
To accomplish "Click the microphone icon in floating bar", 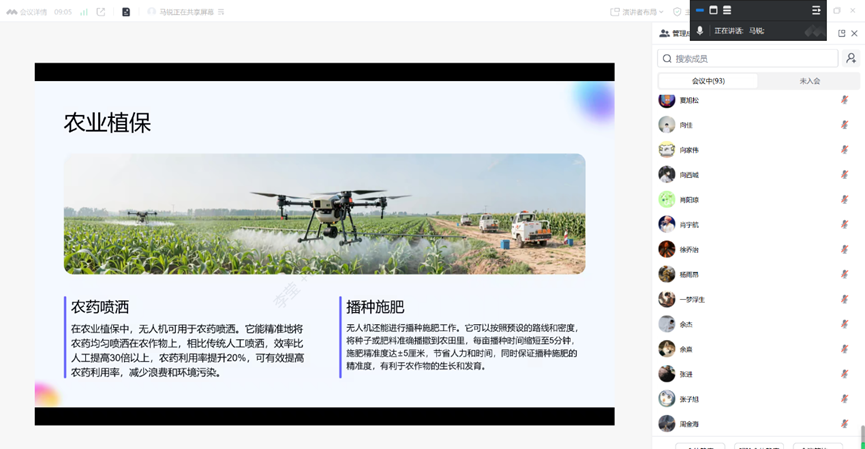I will point(700,31).
